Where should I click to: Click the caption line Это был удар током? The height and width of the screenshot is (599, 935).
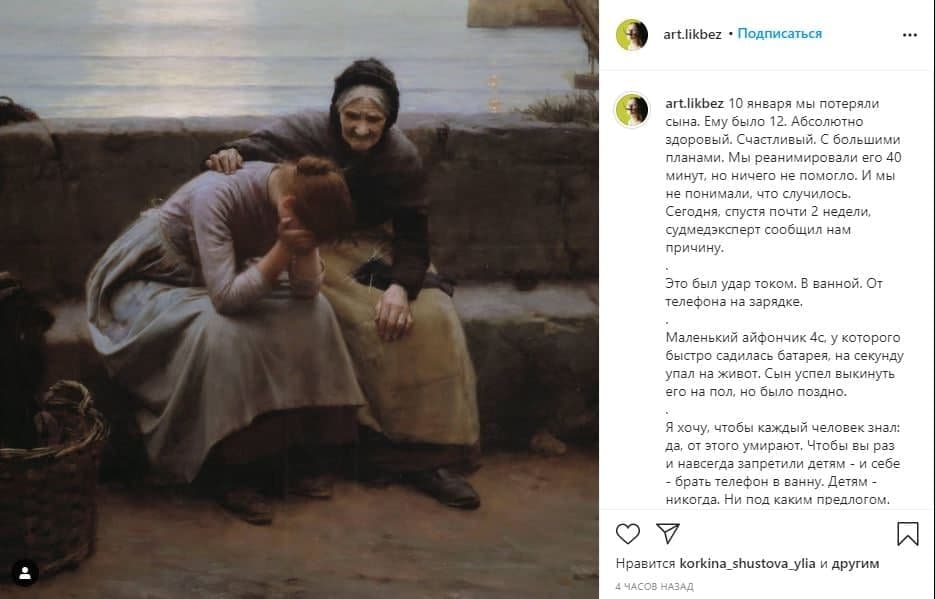[774, 292]
